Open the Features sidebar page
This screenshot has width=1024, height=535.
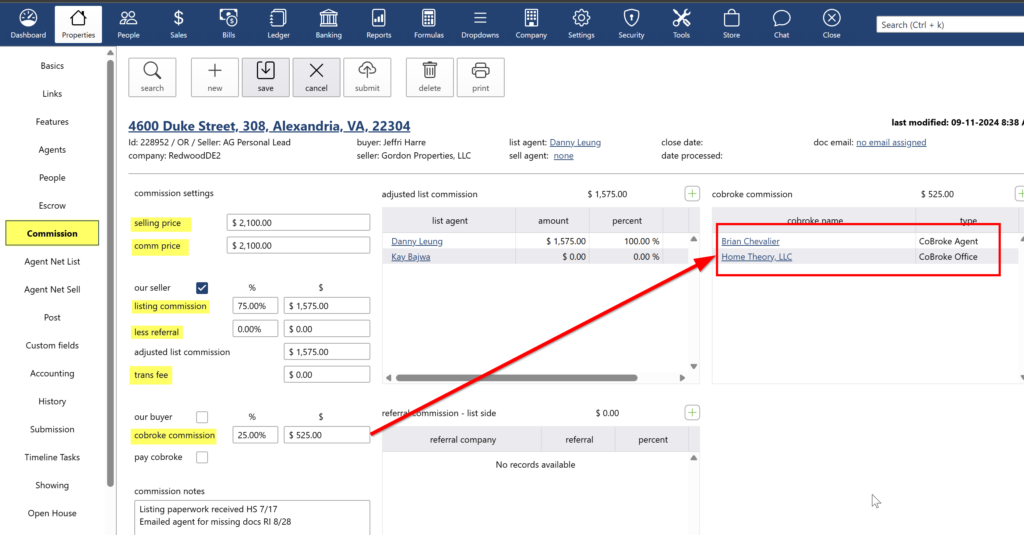click(52, 122)
